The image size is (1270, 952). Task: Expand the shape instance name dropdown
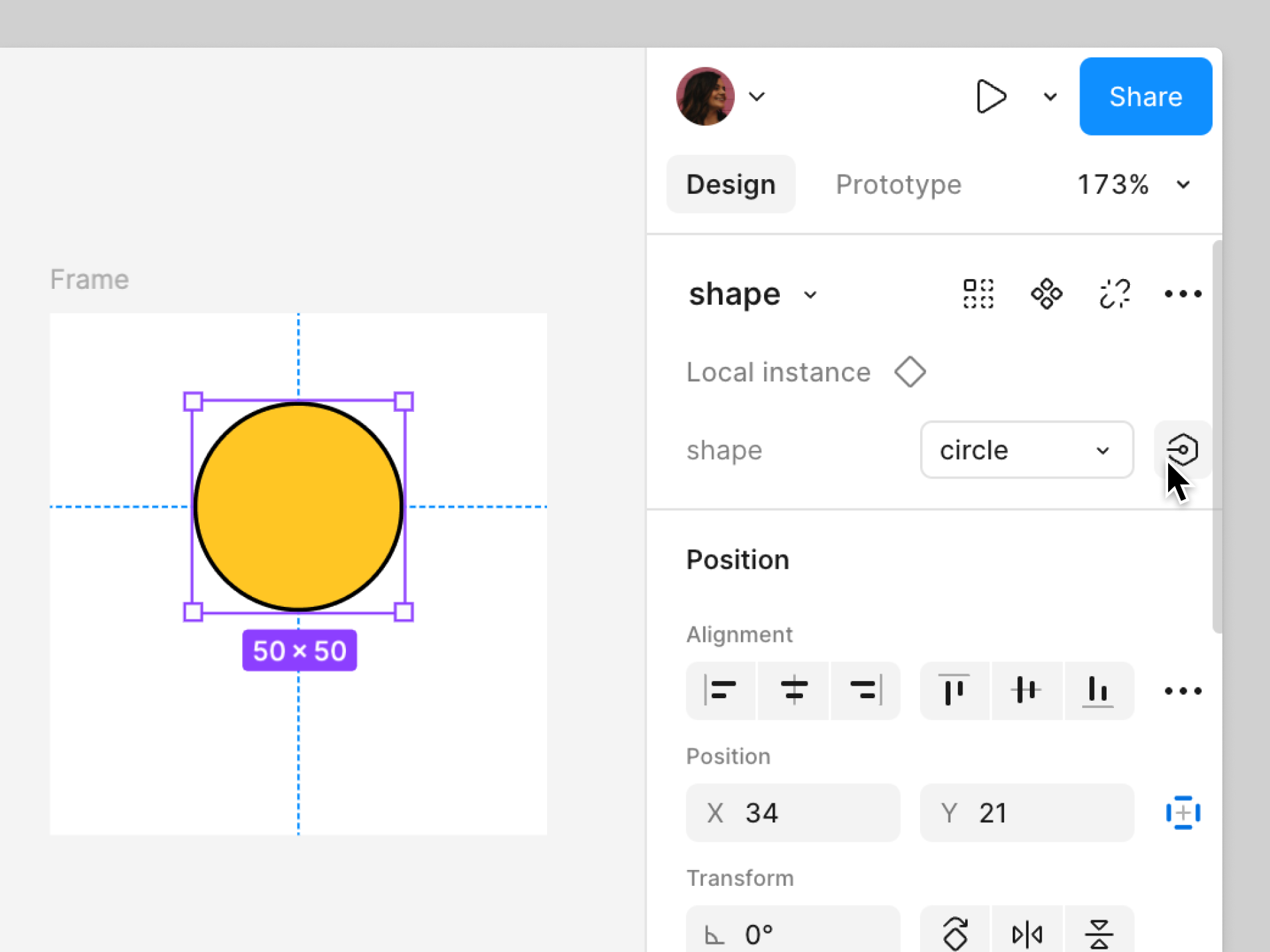810,295
